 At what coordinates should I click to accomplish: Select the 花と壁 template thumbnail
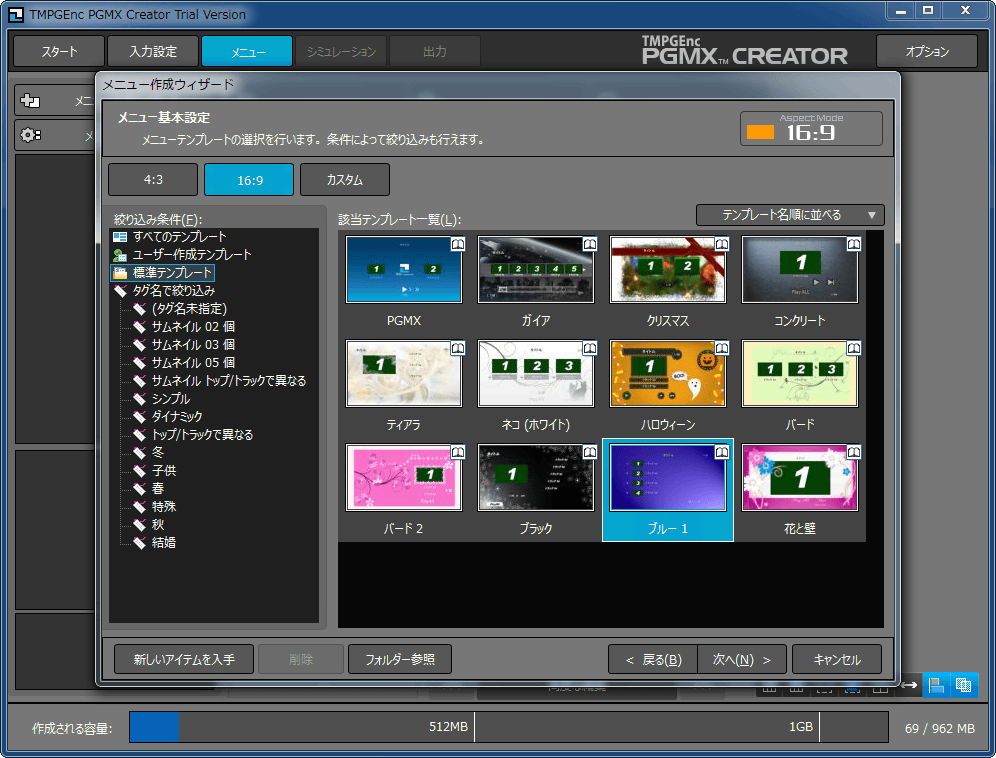tap(800, 478)
